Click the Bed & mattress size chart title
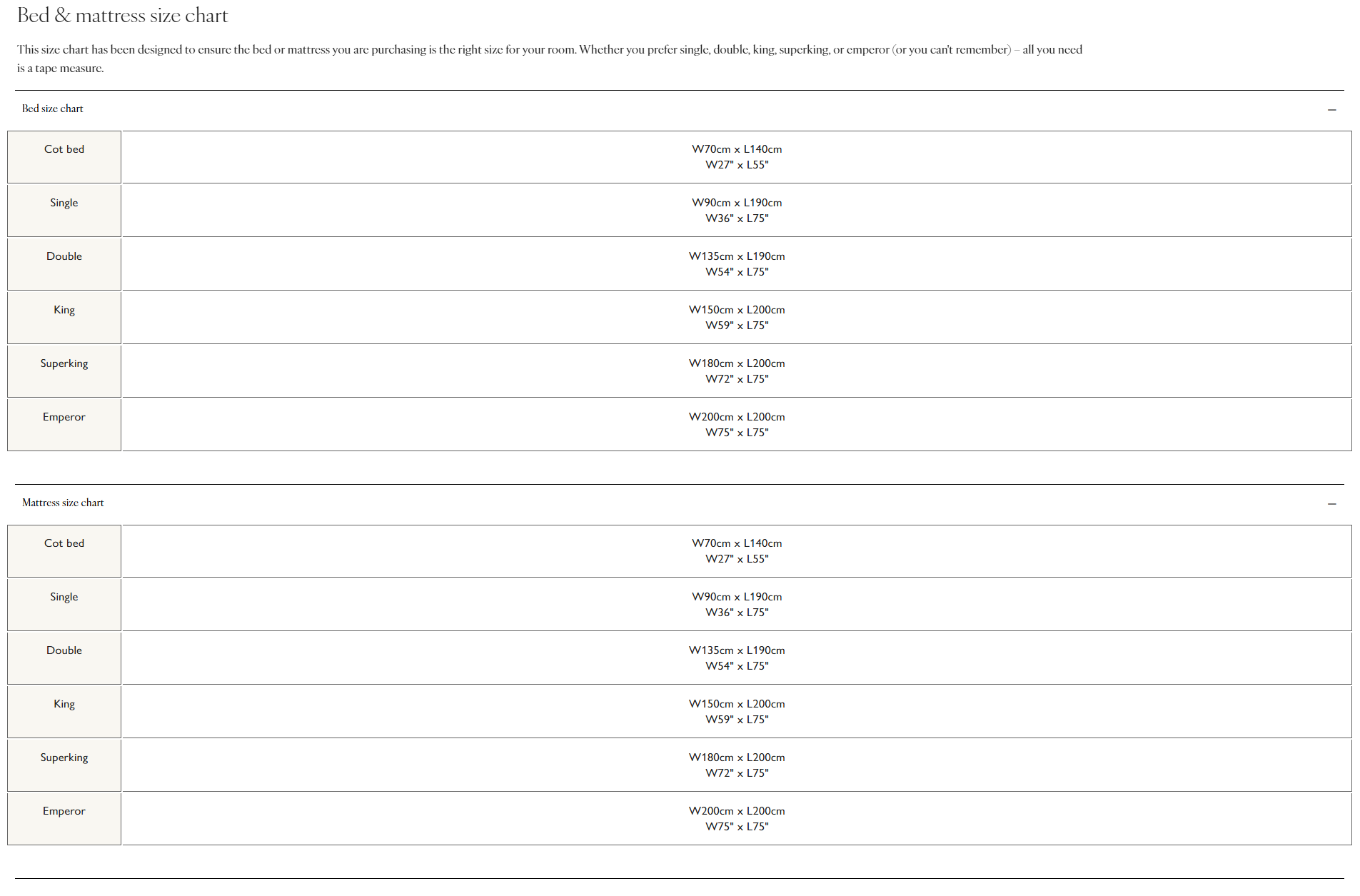1360x896 pixels. (123, 16)
